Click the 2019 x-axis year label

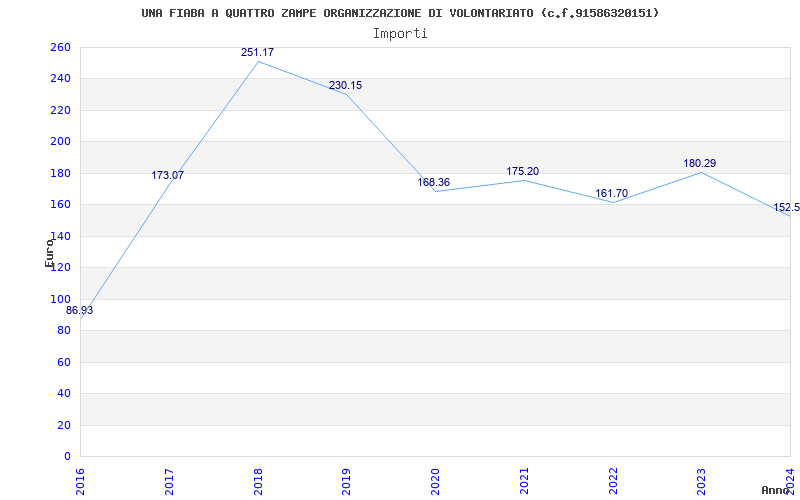[x=346, y=482]
